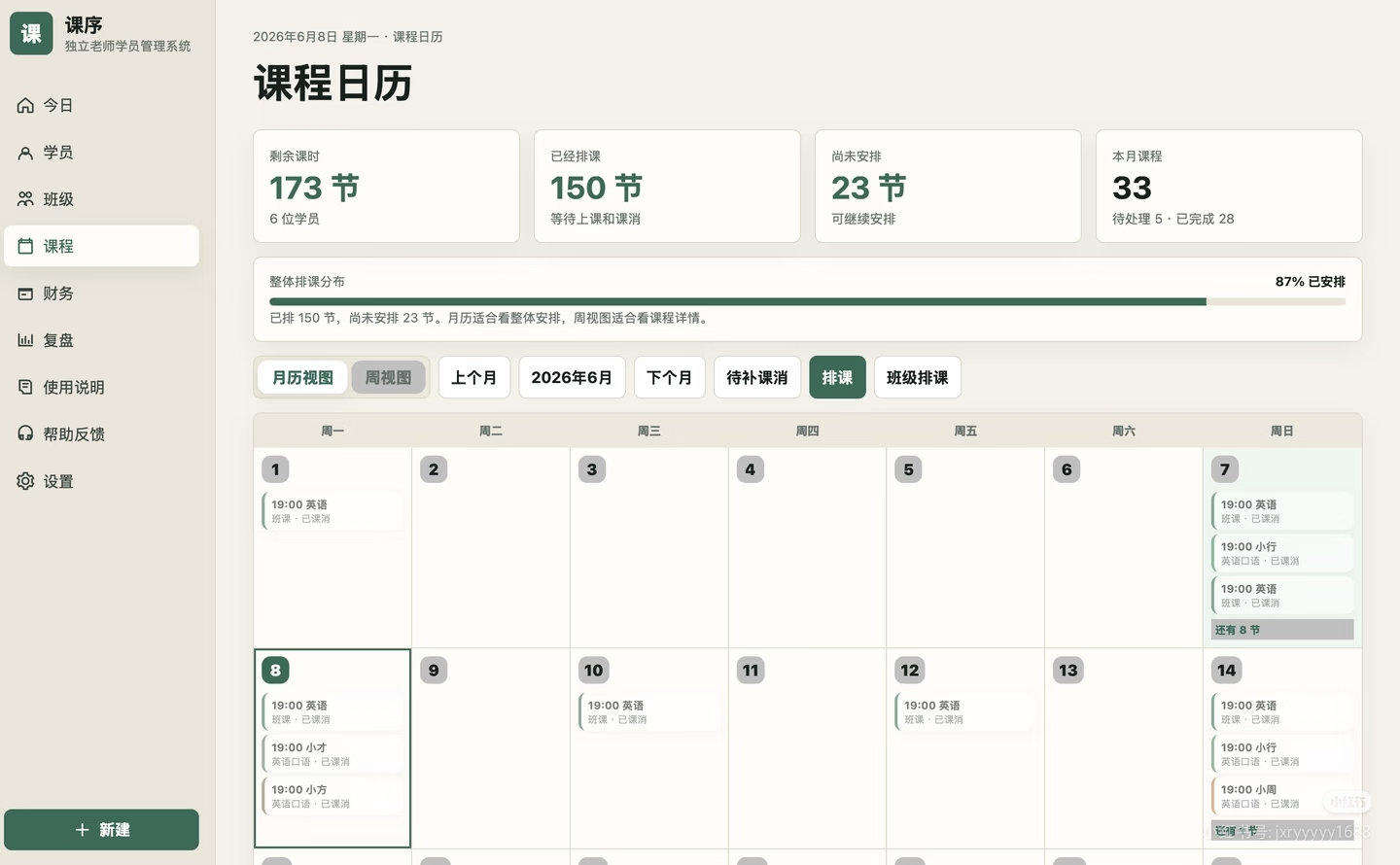Click the 班级排课 button
Image resolution: width=1400 pixels, height=865 pixels.
(x=918, y=377)
